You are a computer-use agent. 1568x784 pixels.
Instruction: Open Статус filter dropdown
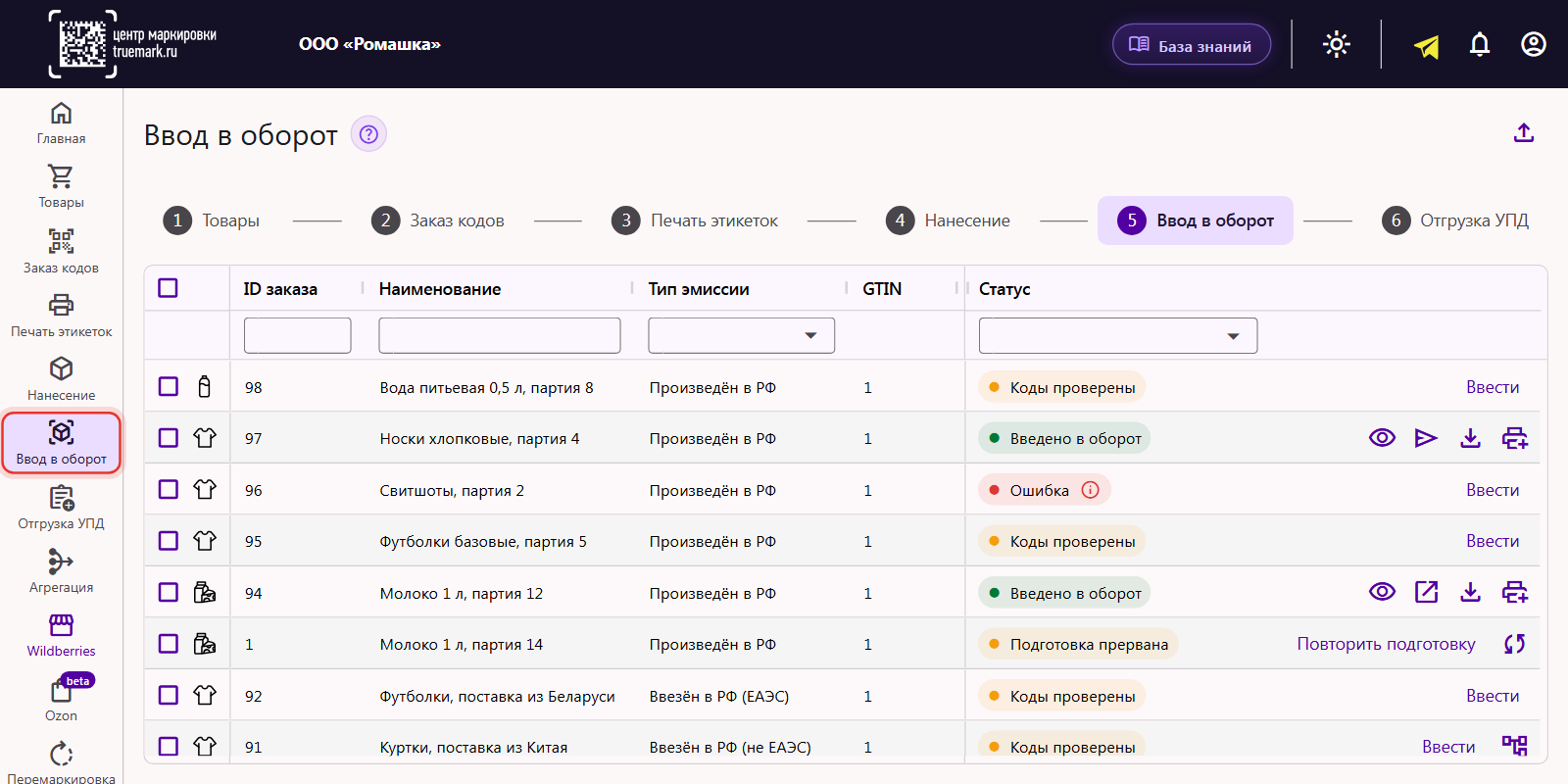pyautogui.click(x=1117, y=335)
